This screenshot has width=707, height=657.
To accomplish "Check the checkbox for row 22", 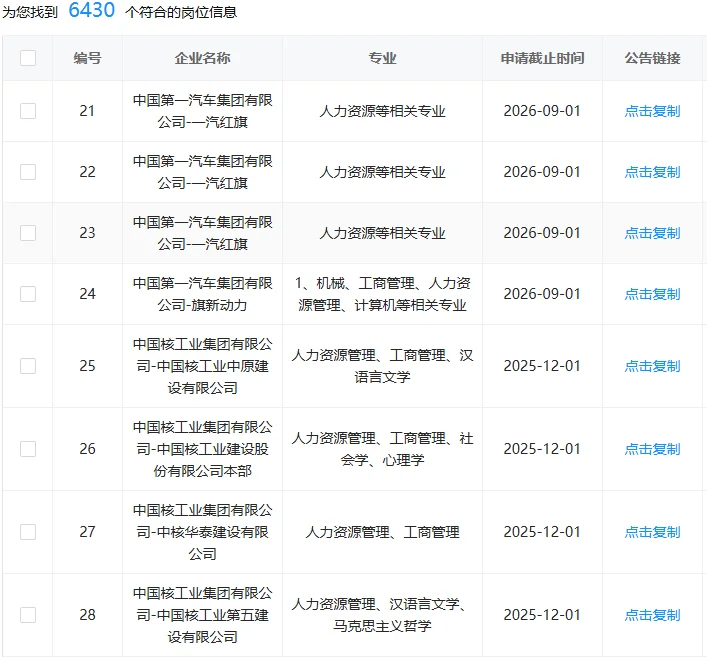I will [x=28, y=172].
